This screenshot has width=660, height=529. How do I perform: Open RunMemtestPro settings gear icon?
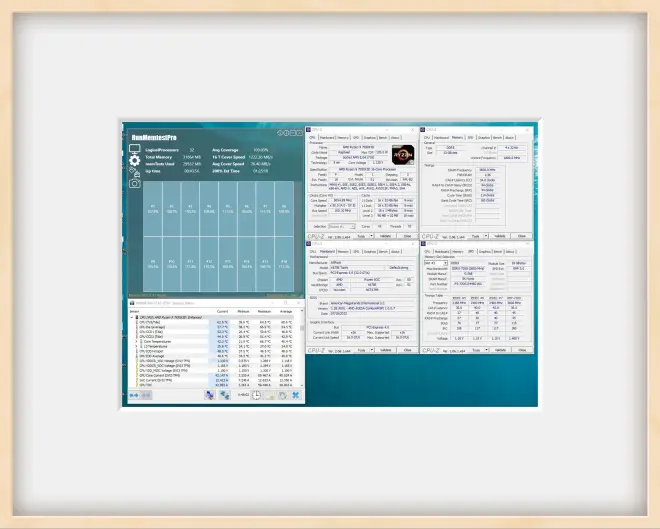[135, 160]
